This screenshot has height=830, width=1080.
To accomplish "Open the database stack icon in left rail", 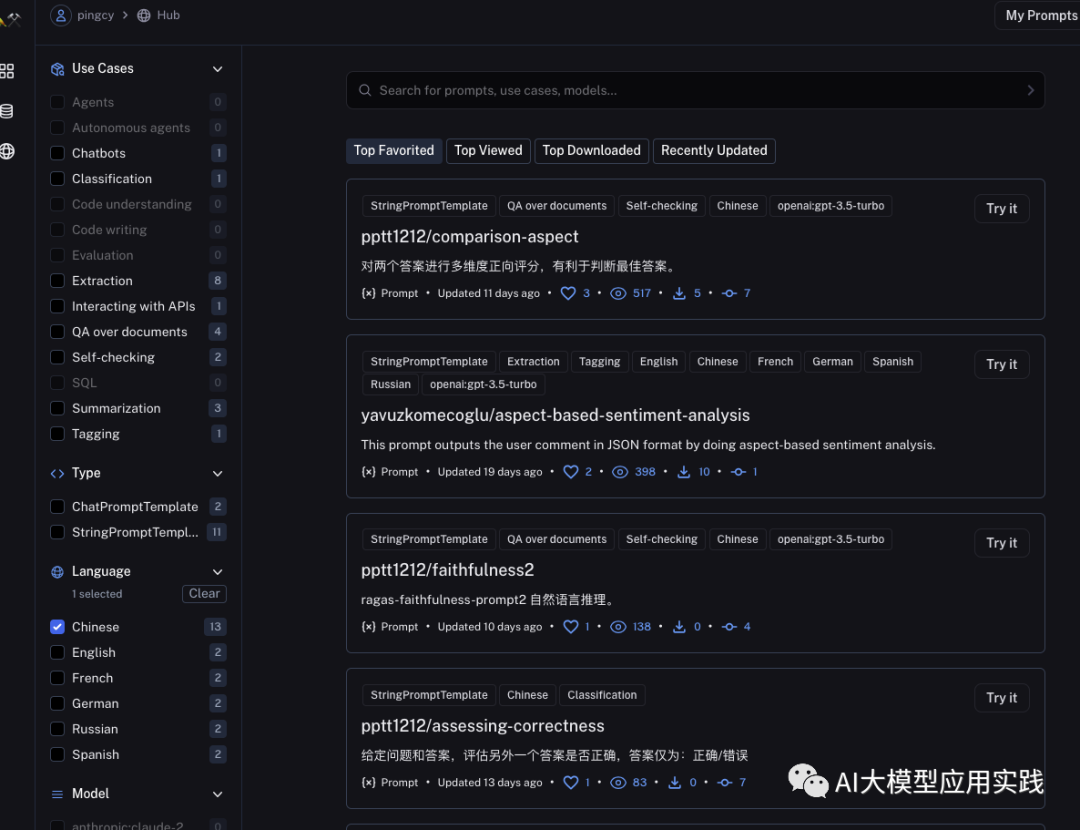I will click(x=7, y=111).
